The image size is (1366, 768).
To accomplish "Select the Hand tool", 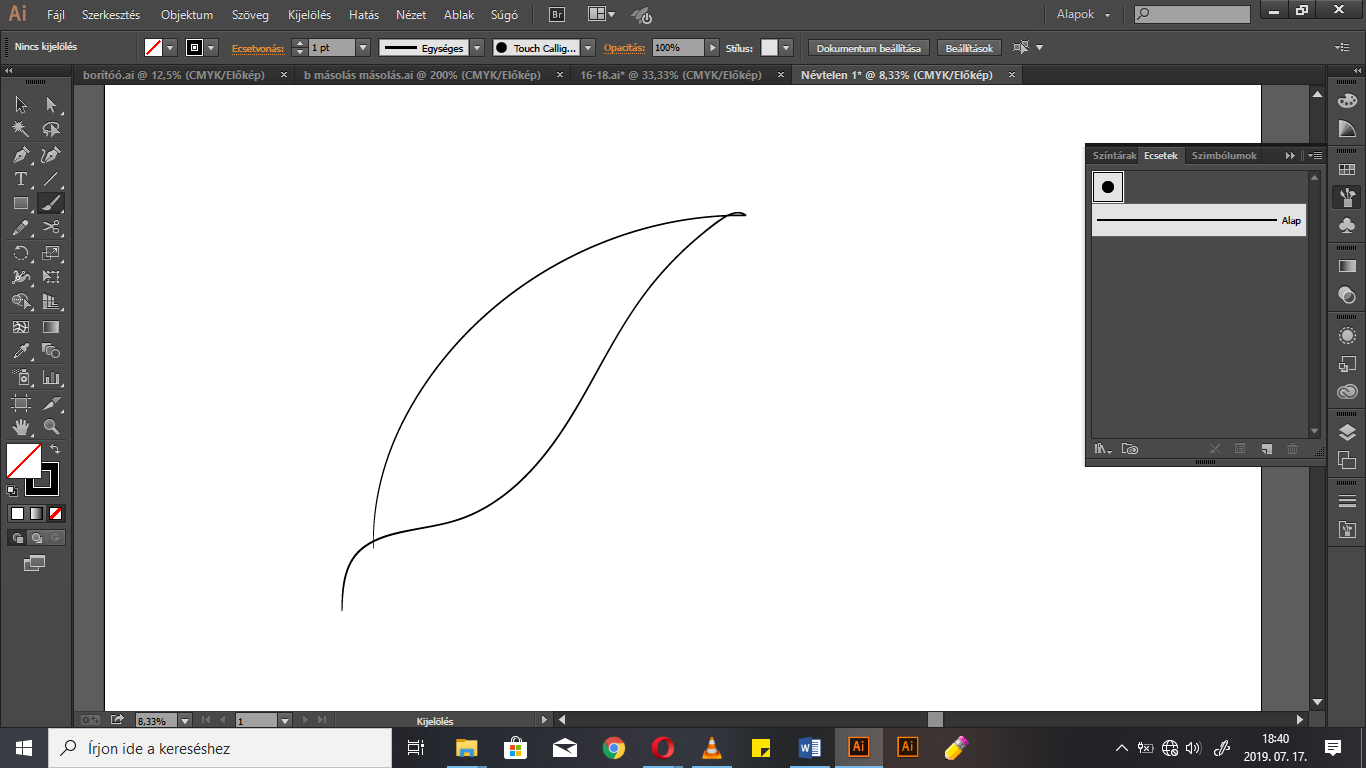I will [x=21, y=427].
